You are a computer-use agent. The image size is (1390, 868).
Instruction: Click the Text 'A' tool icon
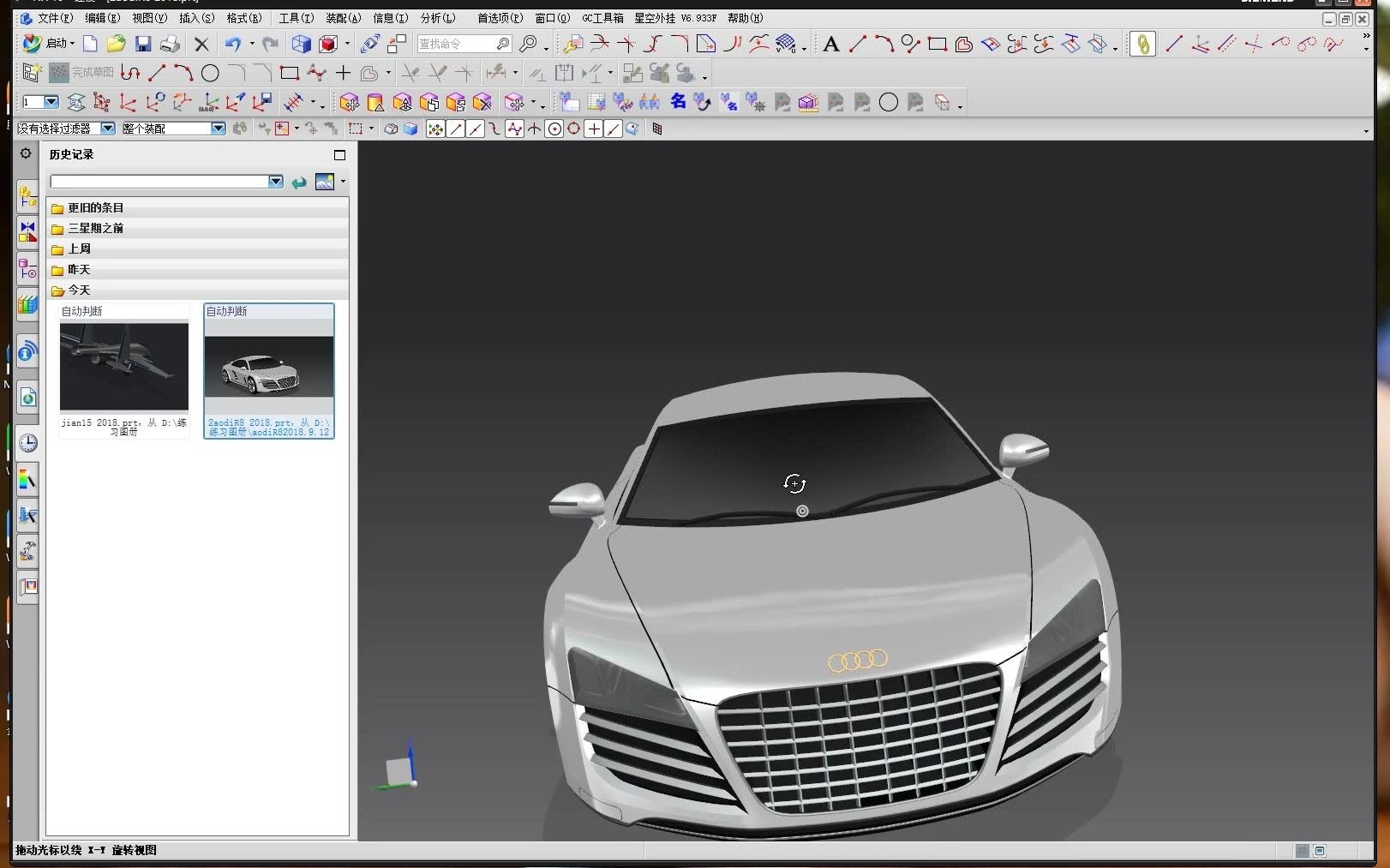click(830, 44)
